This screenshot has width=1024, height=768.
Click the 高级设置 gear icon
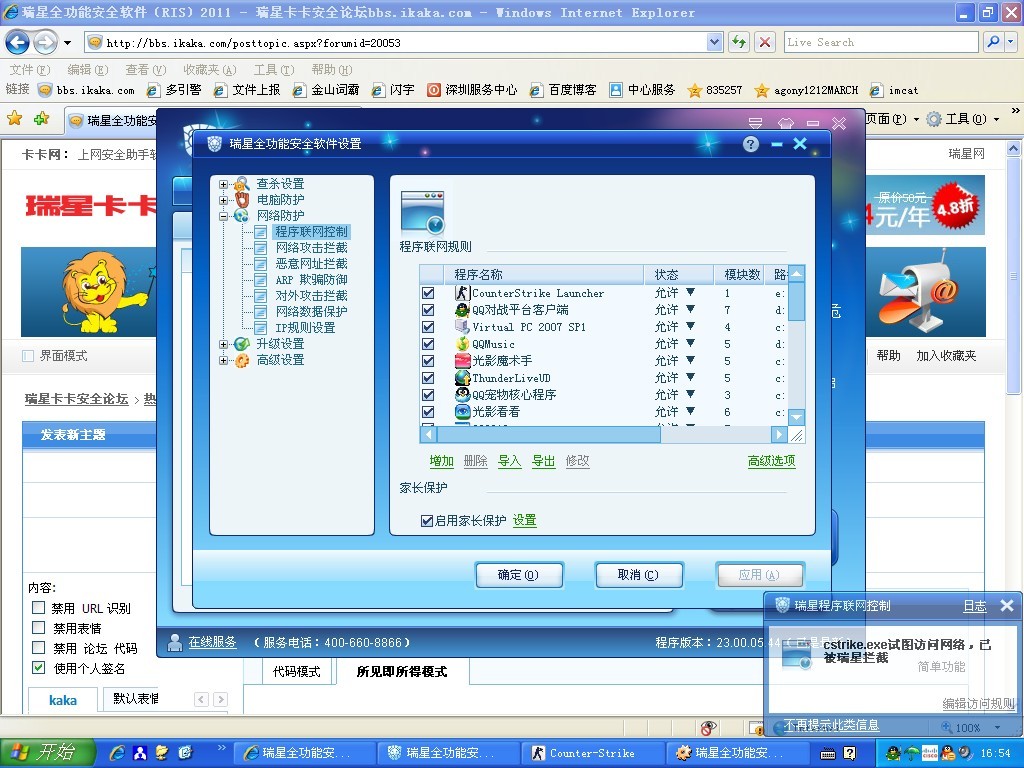(242, 360)
